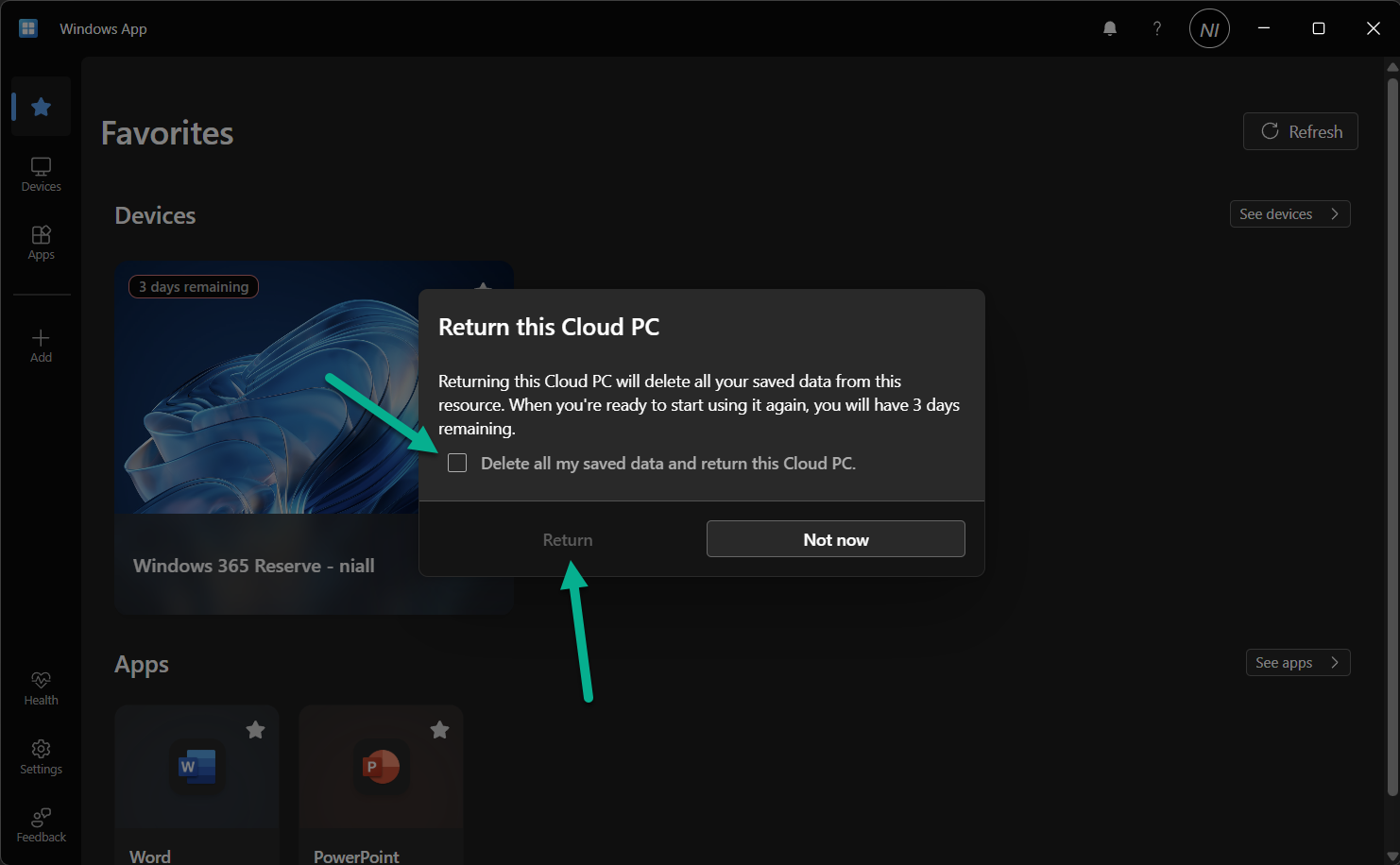
Task: Launch the PowerPoint app icon
Action: pyautogui.click(x=382, y=766)
